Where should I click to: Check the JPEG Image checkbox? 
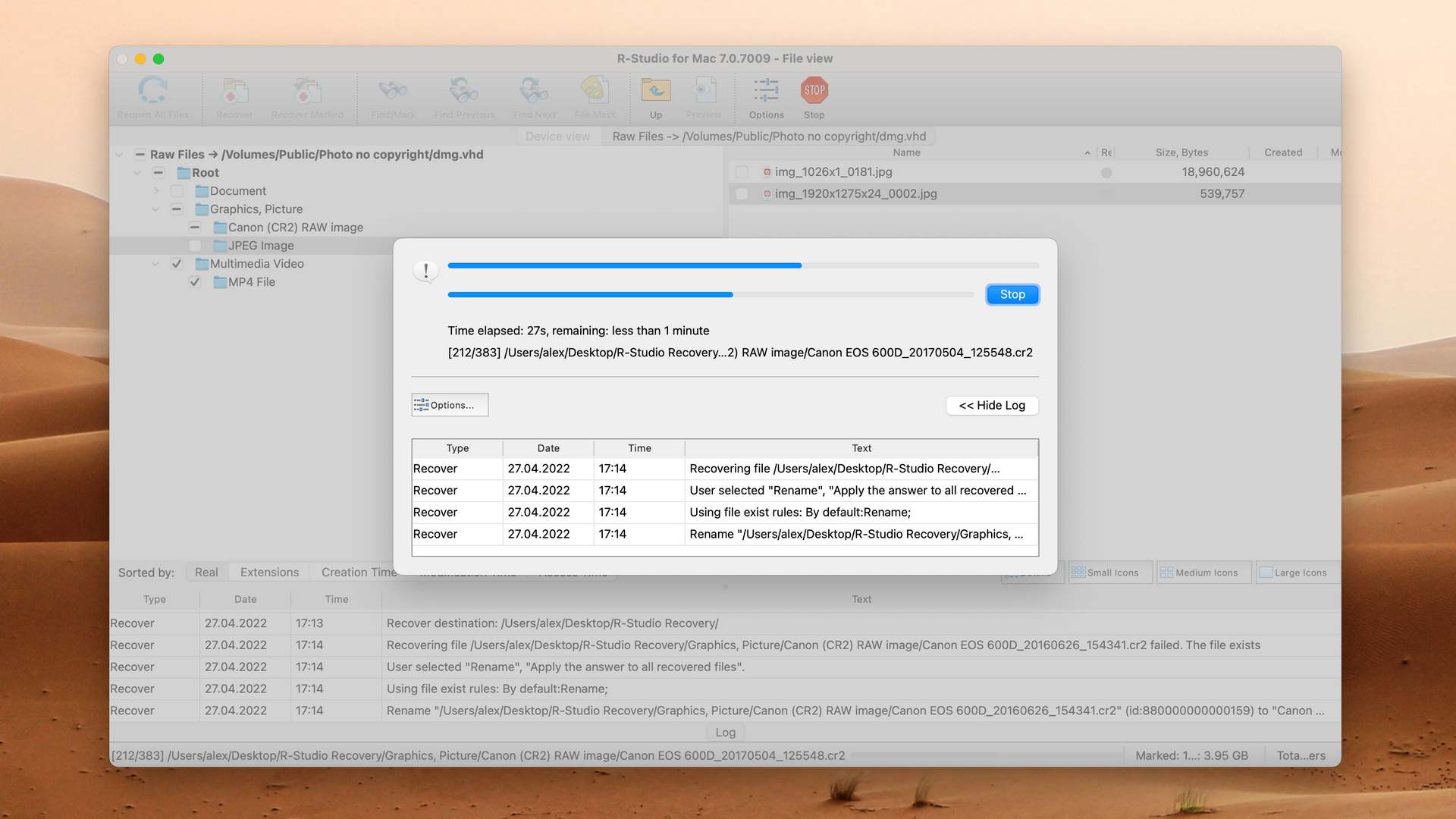tap(195, 246)
